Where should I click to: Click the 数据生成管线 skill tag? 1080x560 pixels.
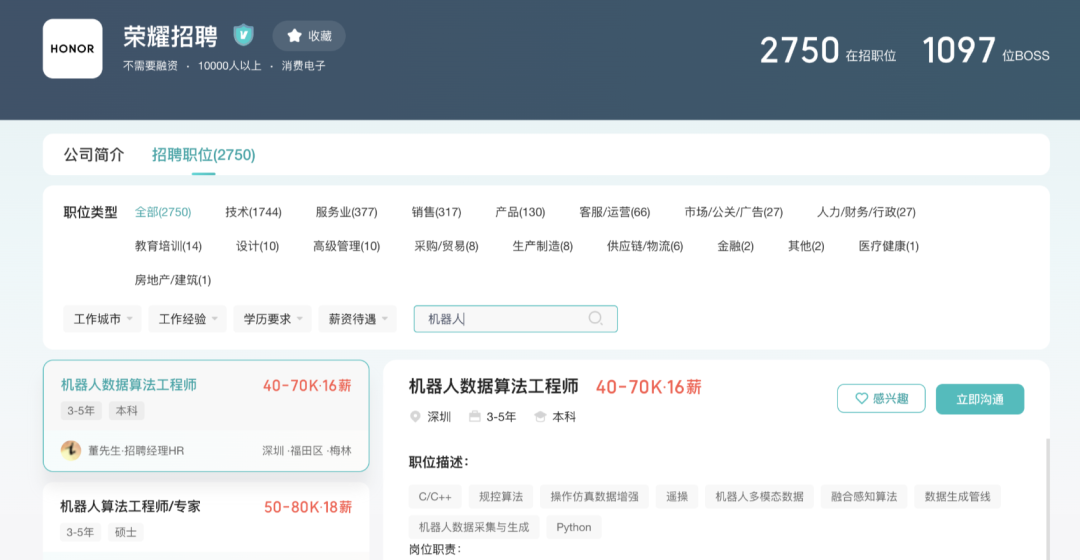click(x=957, y=497)
